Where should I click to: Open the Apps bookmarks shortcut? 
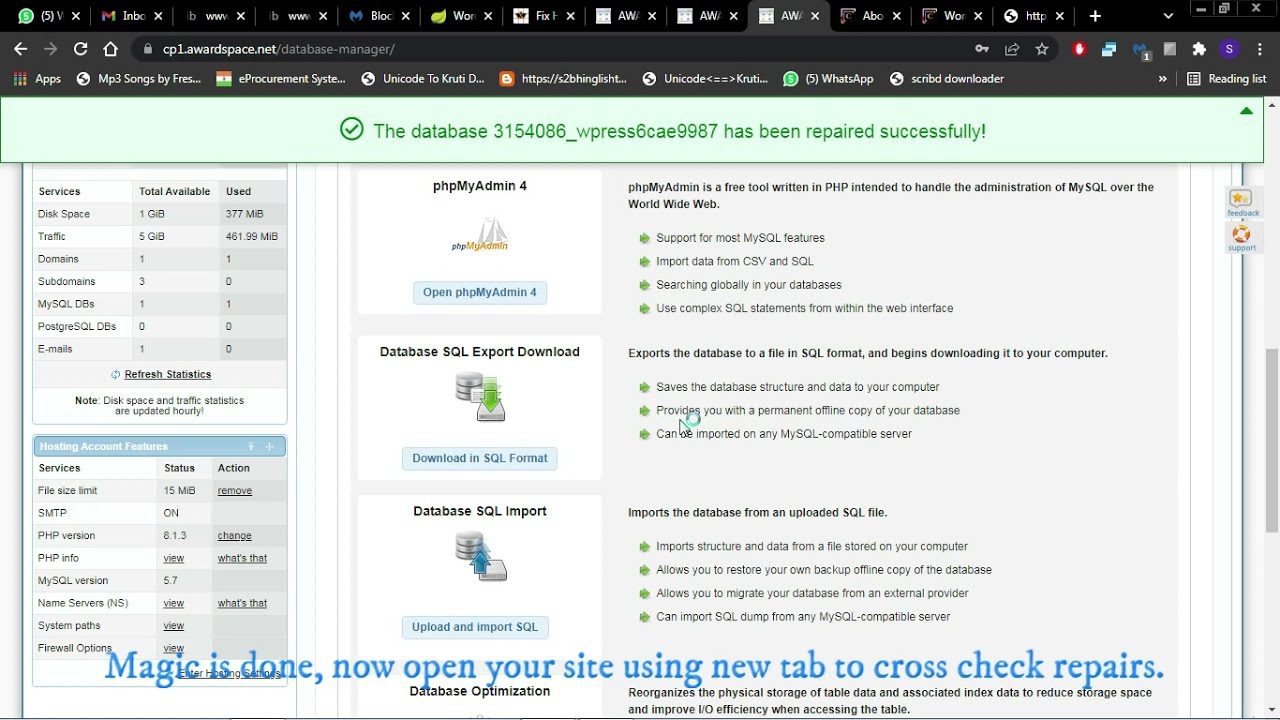click(37, 79)
